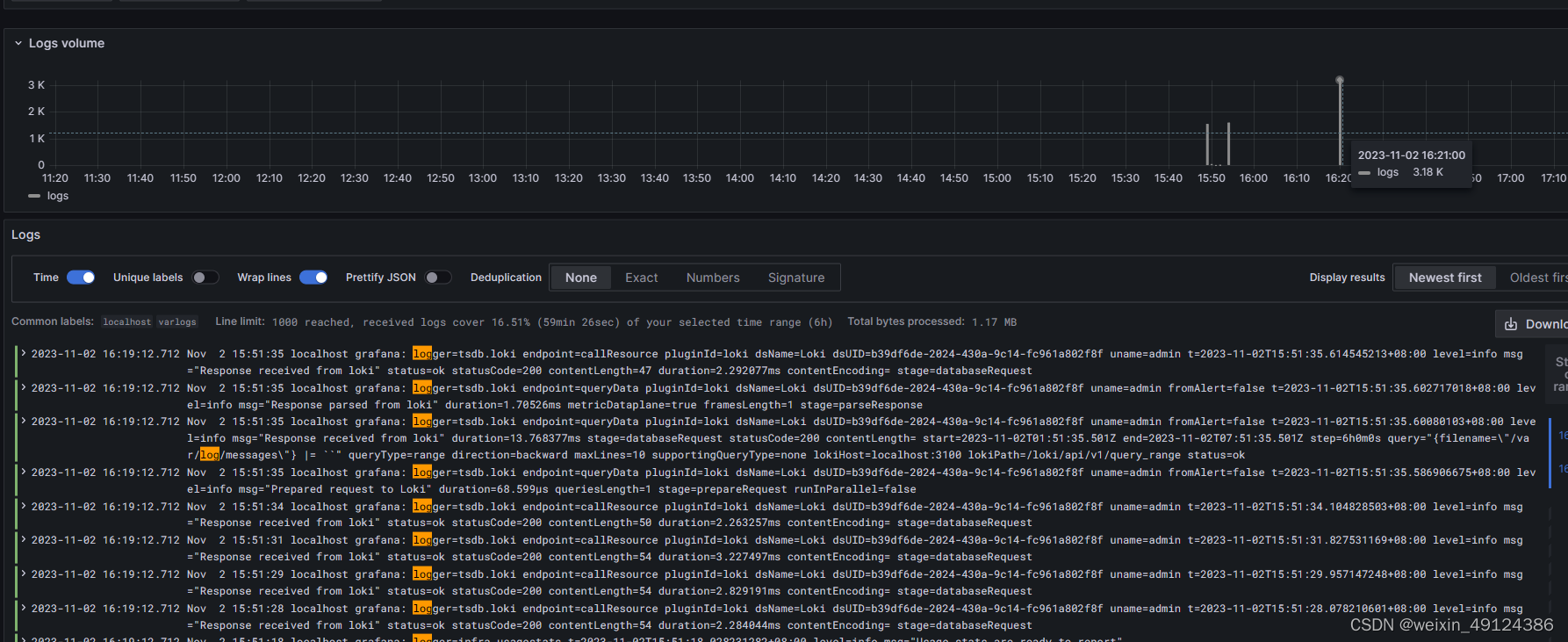Expand log row with duration=13.768377ms

coord(24,422)
